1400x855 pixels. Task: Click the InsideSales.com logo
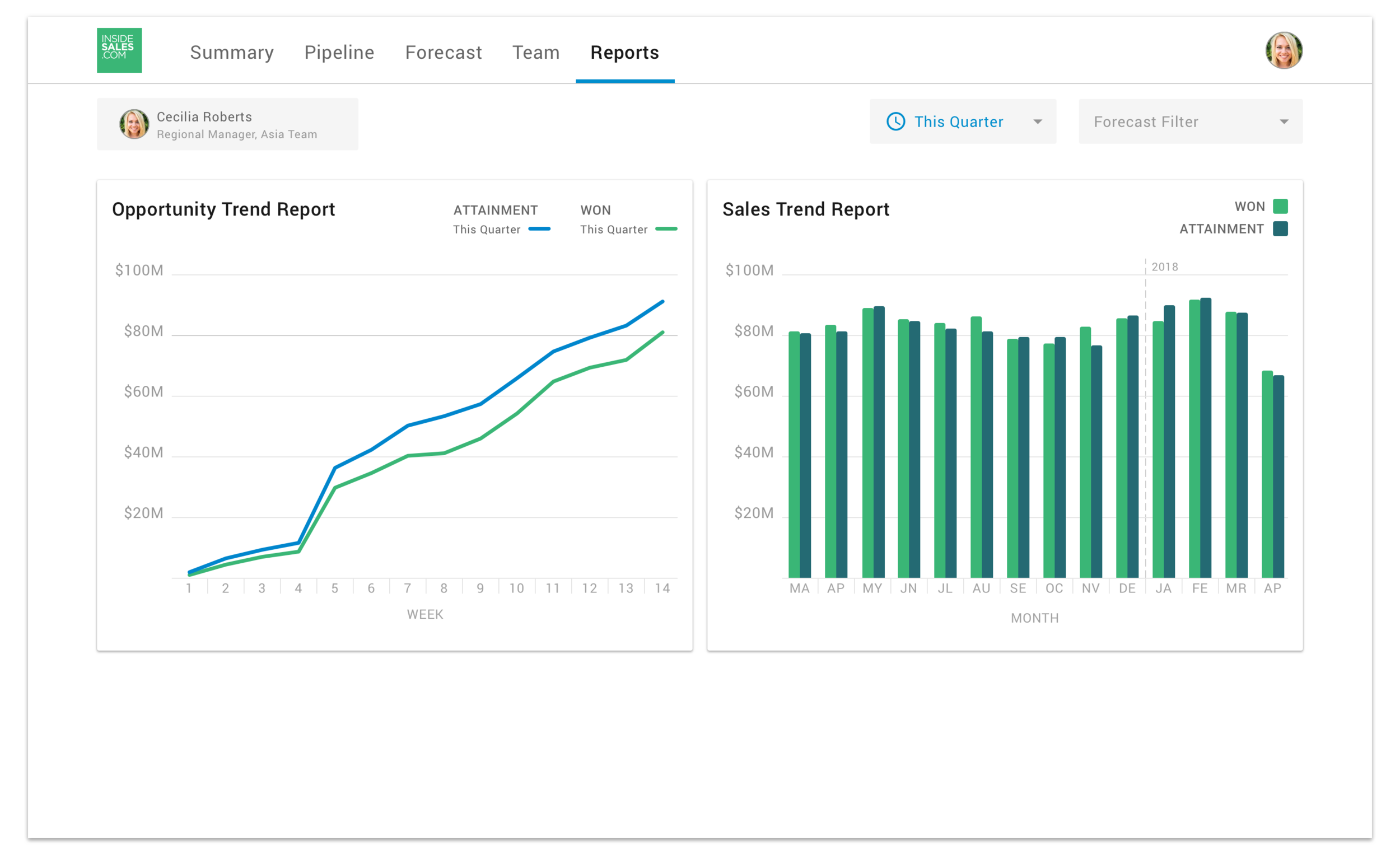pyautogui.click(x=119, y=50)
